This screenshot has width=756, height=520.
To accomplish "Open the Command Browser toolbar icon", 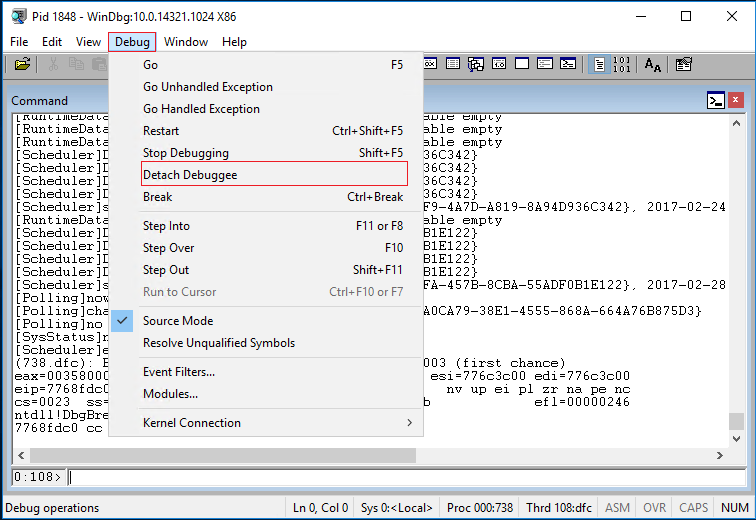I will [568, 64].
